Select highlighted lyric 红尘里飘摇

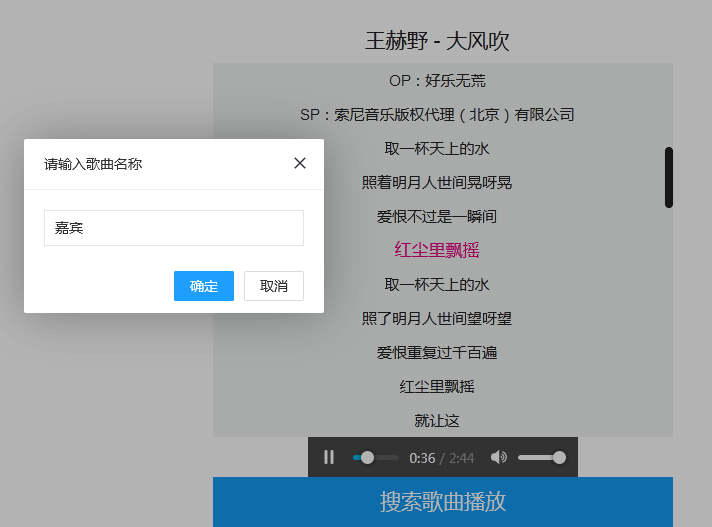tap(437, 250)
